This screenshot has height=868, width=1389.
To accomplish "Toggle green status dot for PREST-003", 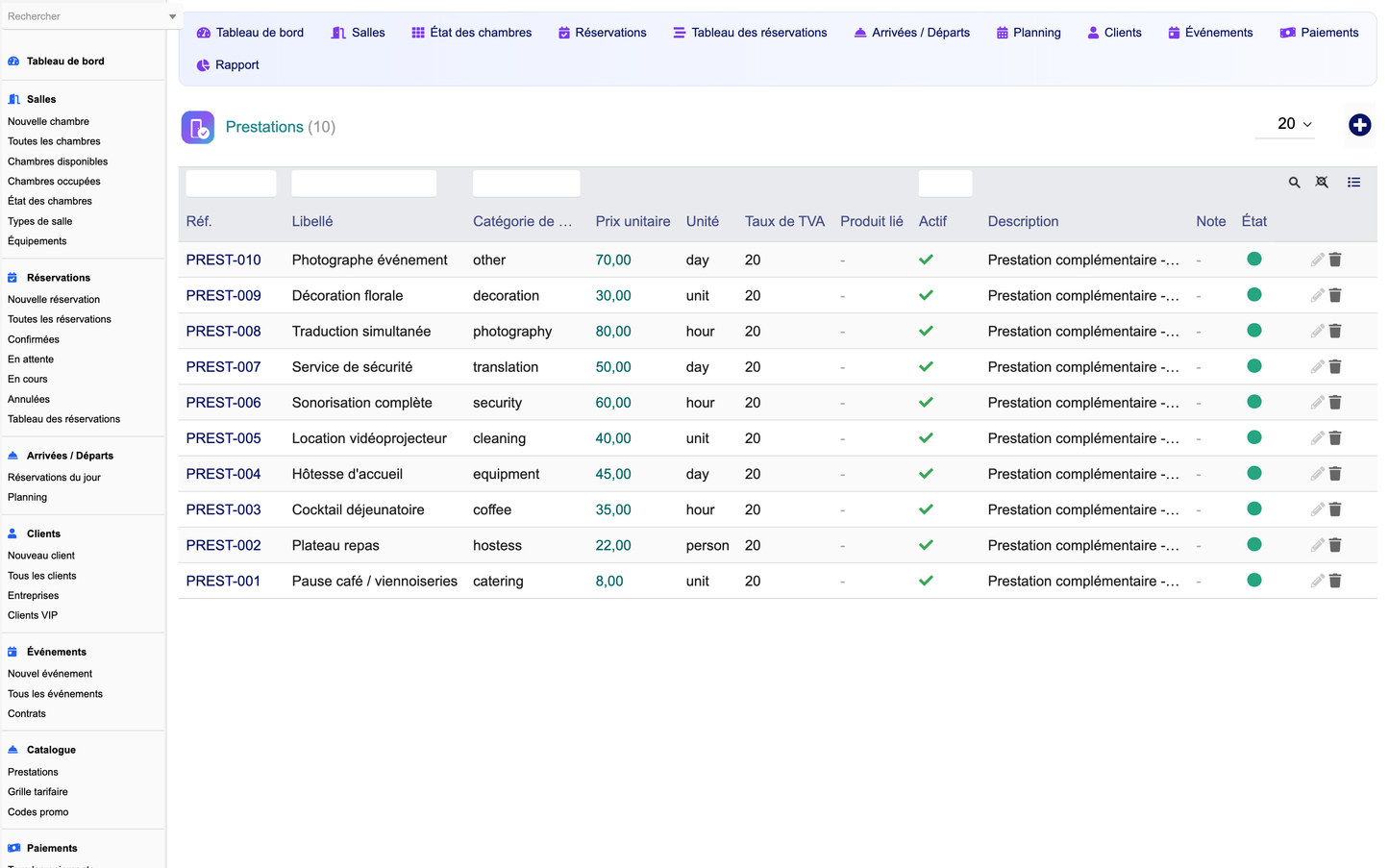I will [x=1253, y=508].
